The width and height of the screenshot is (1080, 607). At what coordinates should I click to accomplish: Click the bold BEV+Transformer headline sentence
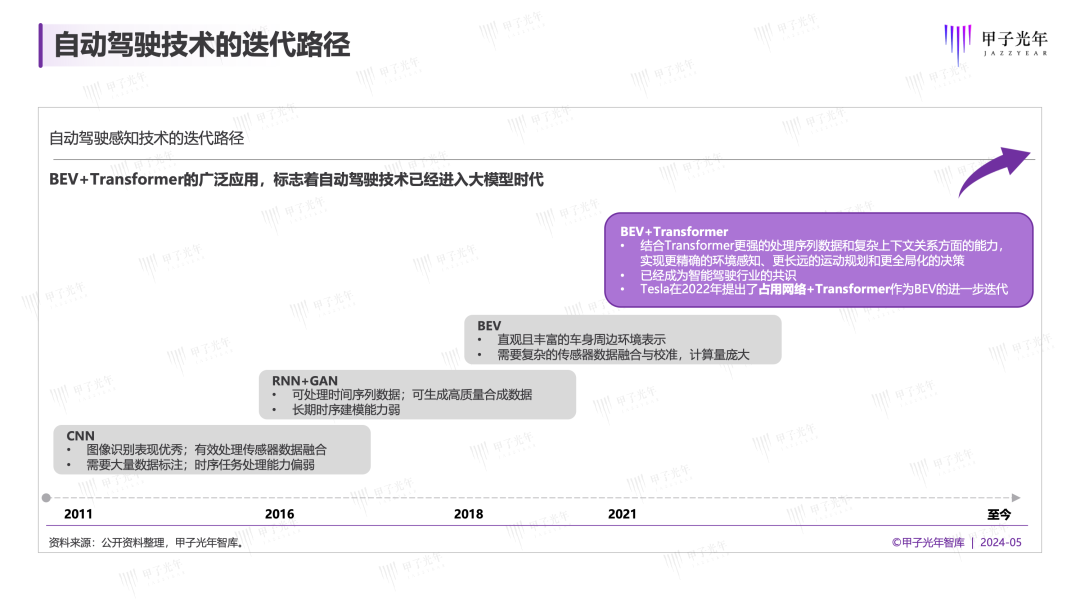(296, 179)
